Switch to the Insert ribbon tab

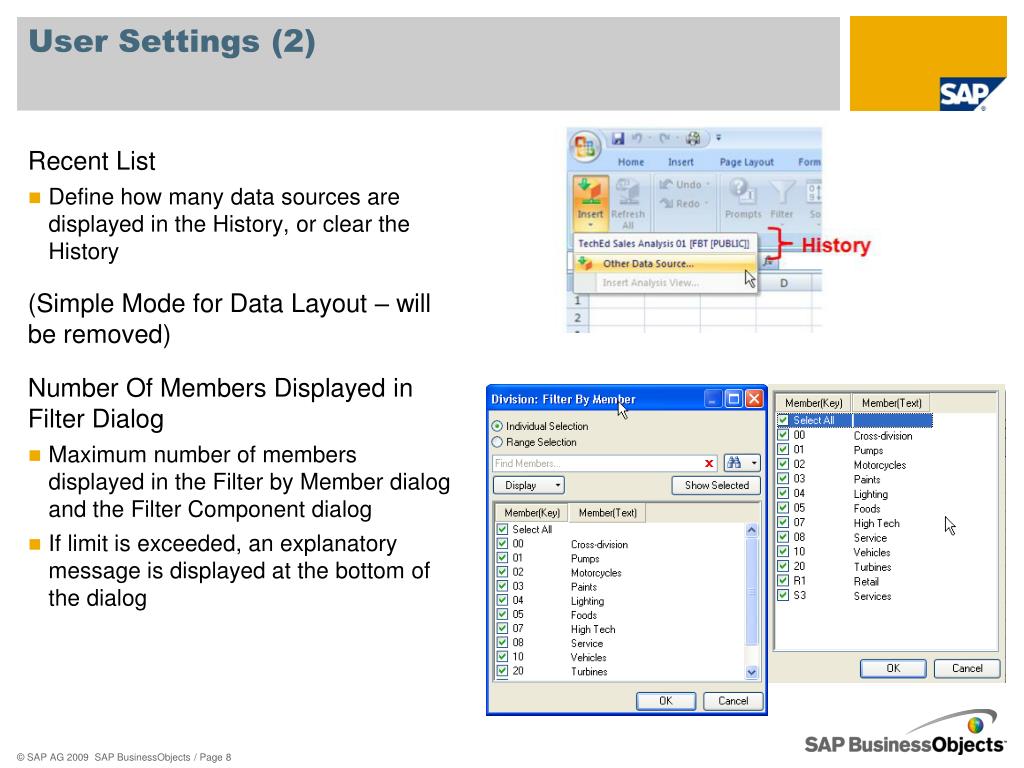coord(680,162)
